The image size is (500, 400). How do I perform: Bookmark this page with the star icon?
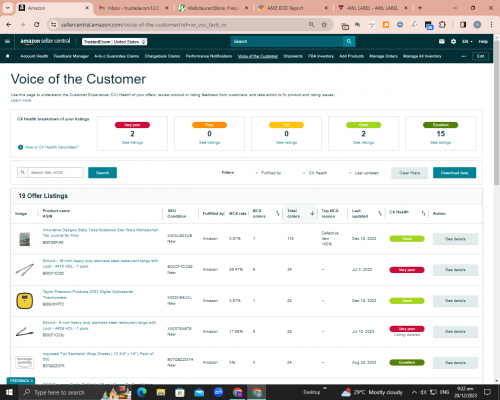coord(324,25)
